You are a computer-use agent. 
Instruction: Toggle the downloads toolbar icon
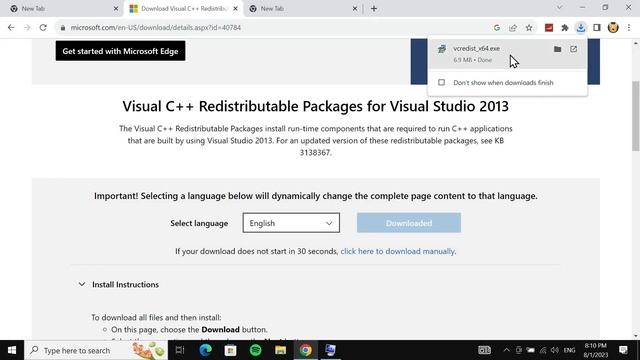[x=581, y=28]
